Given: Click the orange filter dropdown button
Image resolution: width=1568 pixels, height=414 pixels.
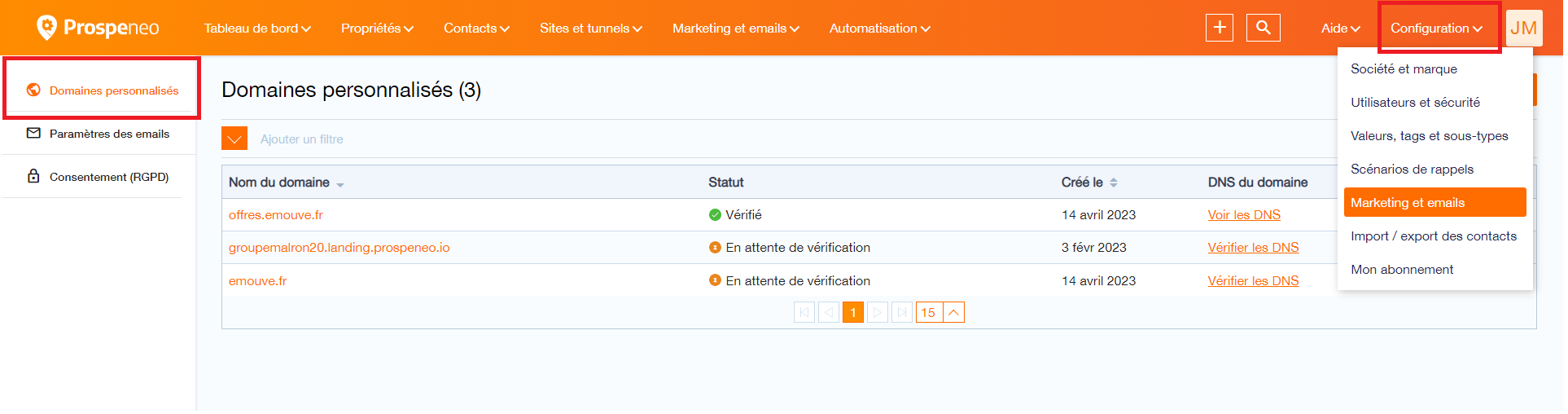Looking at the screenshot, I should 234,139.
